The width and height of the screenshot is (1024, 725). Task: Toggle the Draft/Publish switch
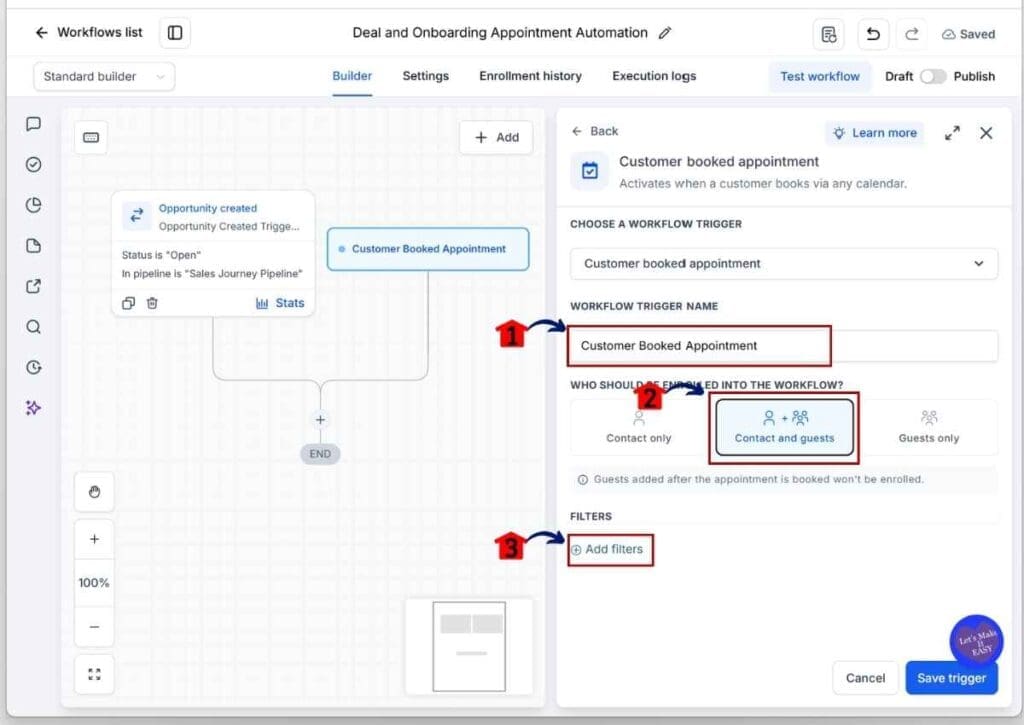pyautogui.click(x=933, y=76)
